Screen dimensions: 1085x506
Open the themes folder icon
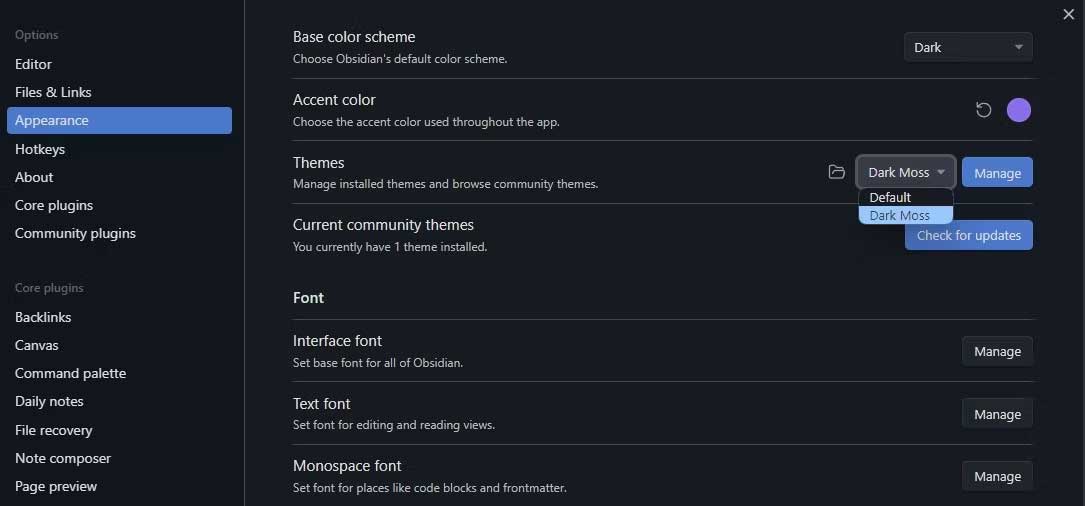[x=837, y=172]
